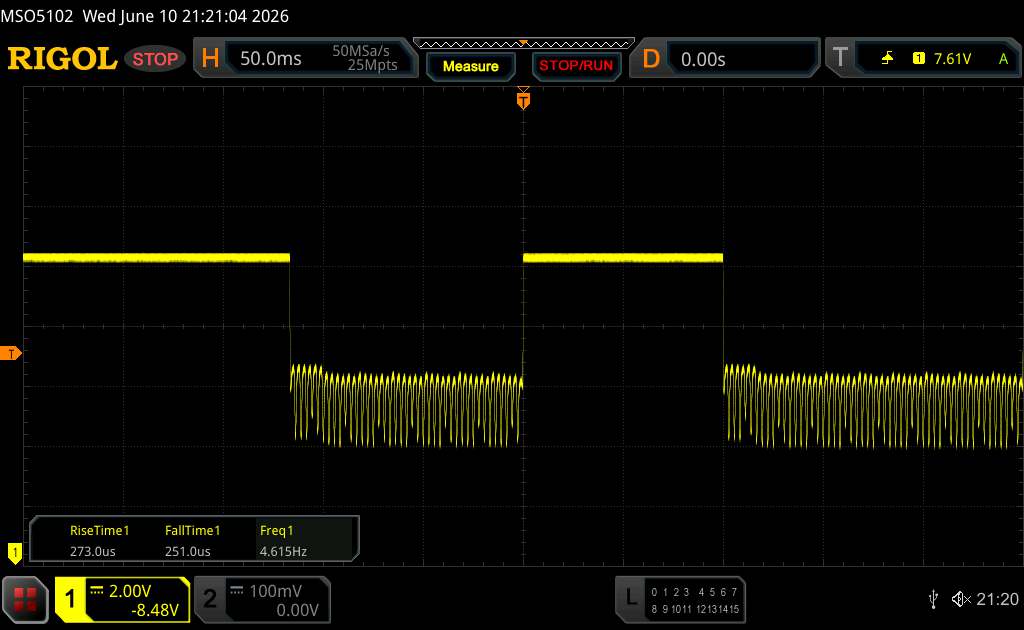The height and width of the screenshot is (630, 1024).
Task: Select the FallTime1 measurement
Action: point(193,531)
